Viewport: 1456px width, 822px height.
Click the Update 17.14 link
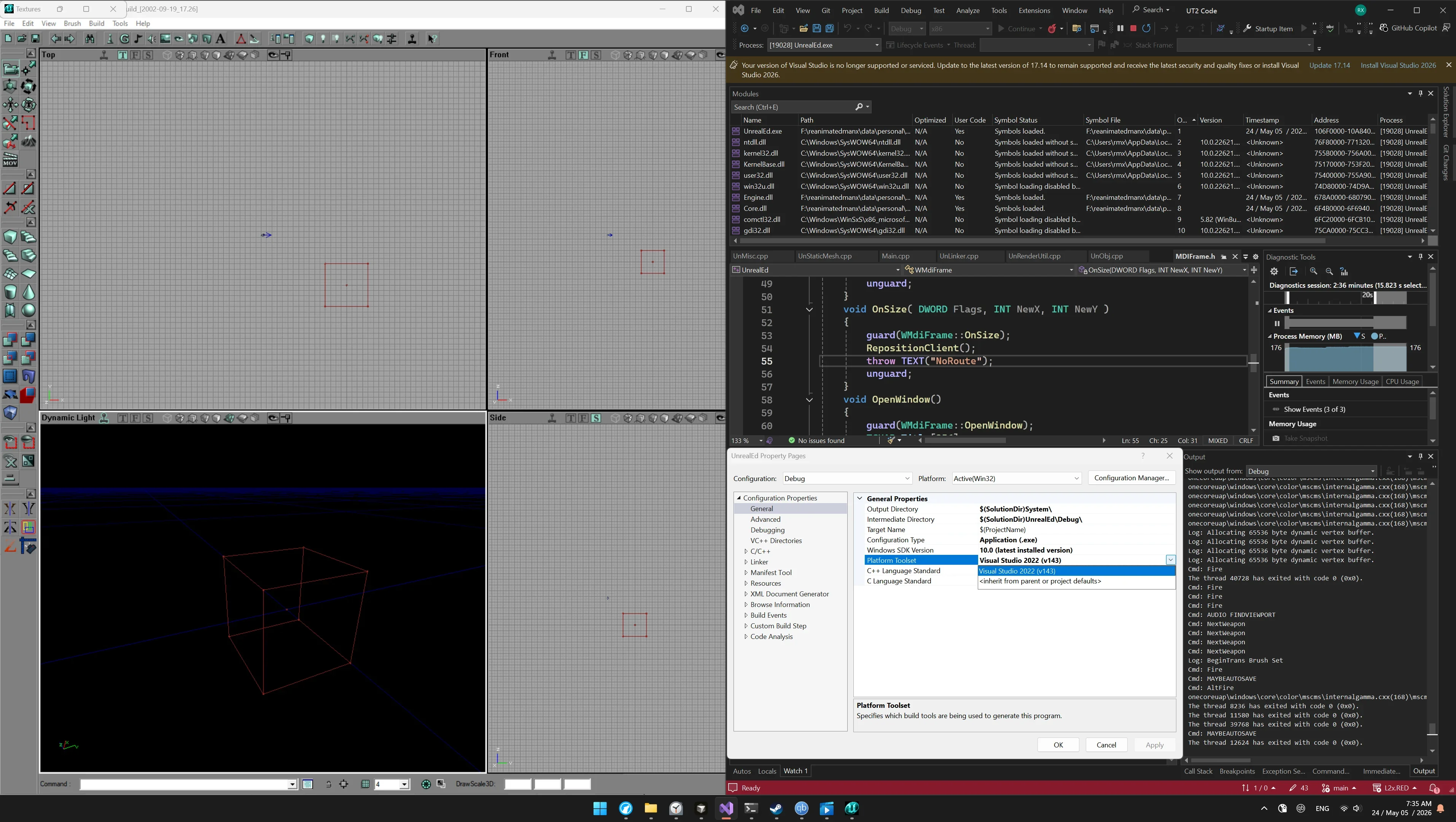point(1329,65)
